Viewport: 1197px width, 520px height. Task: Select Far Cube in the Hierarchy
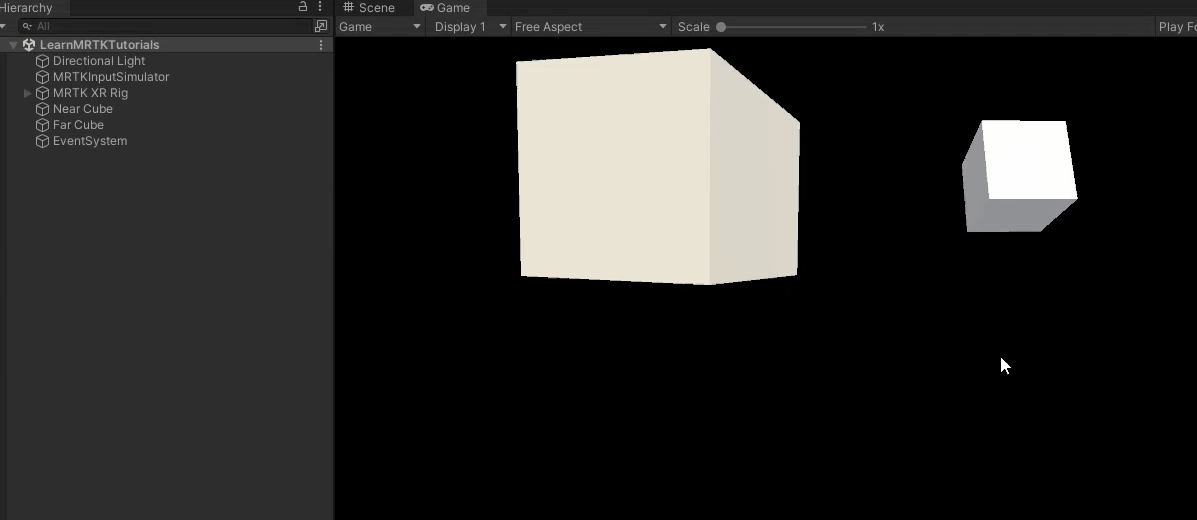pyautogui.click(x=78, y=125)
